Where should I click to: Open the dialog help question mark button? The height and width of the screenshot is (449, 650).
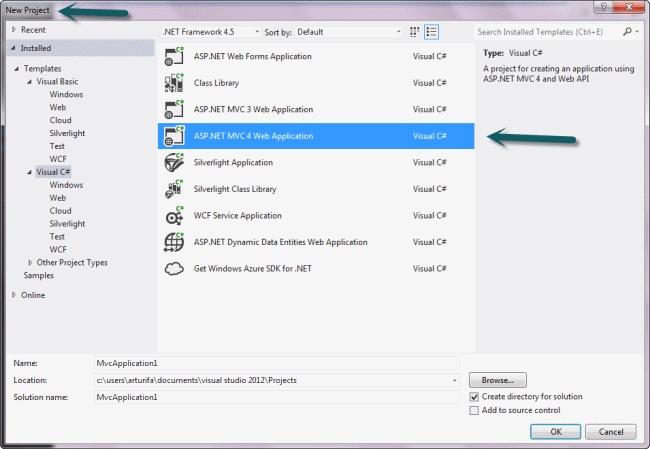click(603, 7)
